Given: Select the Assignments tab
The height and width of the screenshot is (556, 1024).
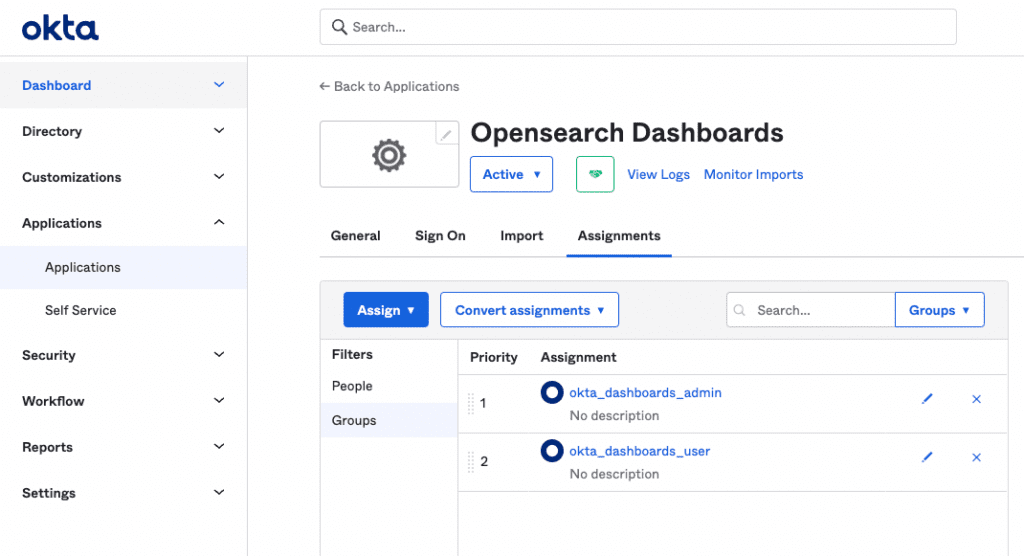Looking at the screenshot, I should 618,236.
